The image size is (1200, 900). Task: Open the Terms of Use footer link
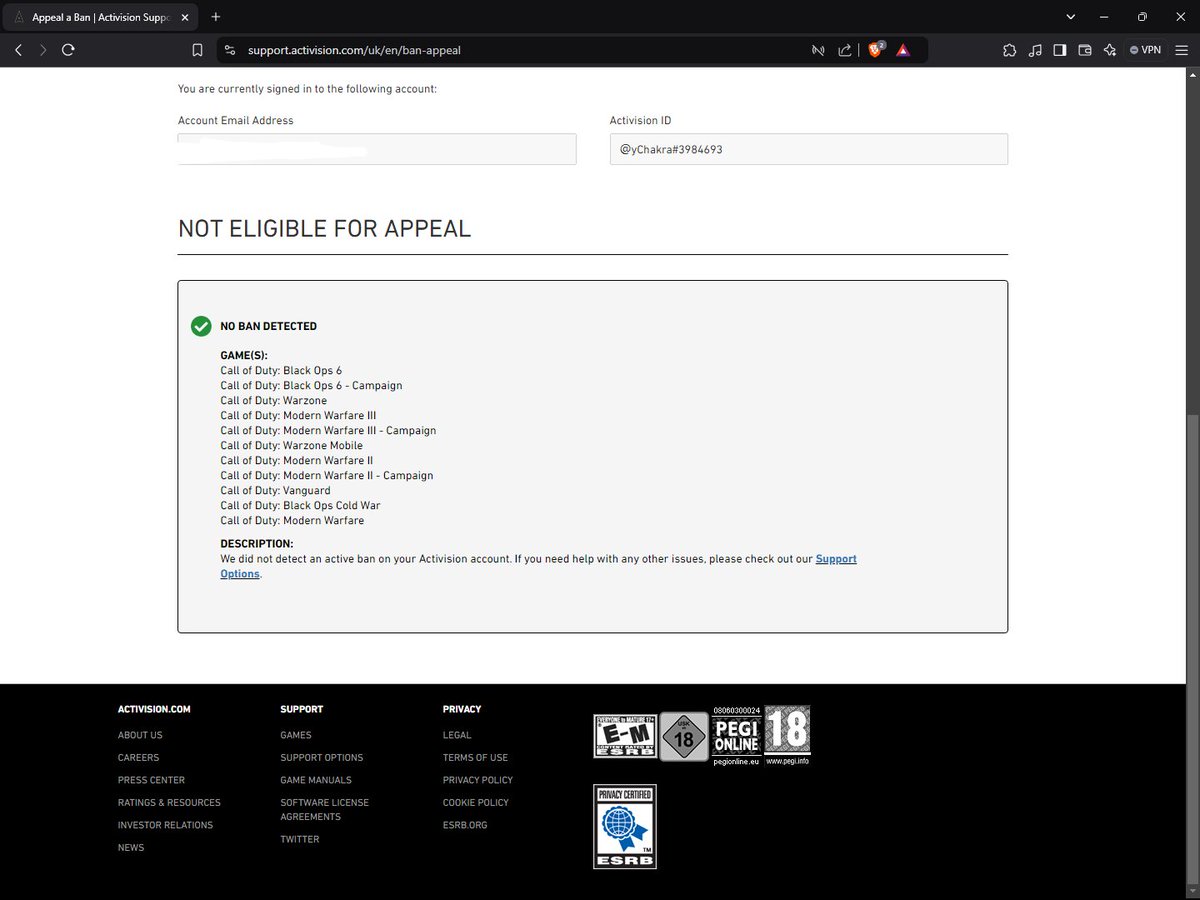point(475,758)
